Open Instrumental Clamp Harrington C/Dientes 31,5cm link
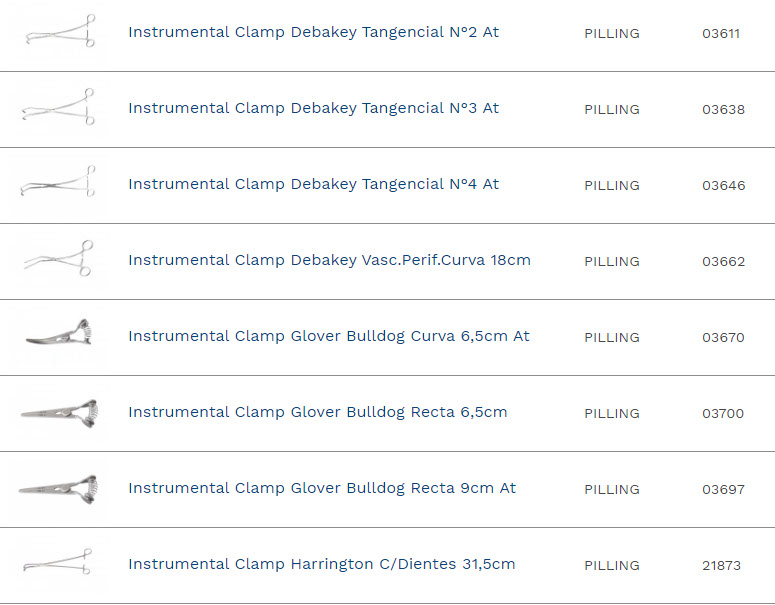This screenshot has height=605, width=775. click(321, 564)
